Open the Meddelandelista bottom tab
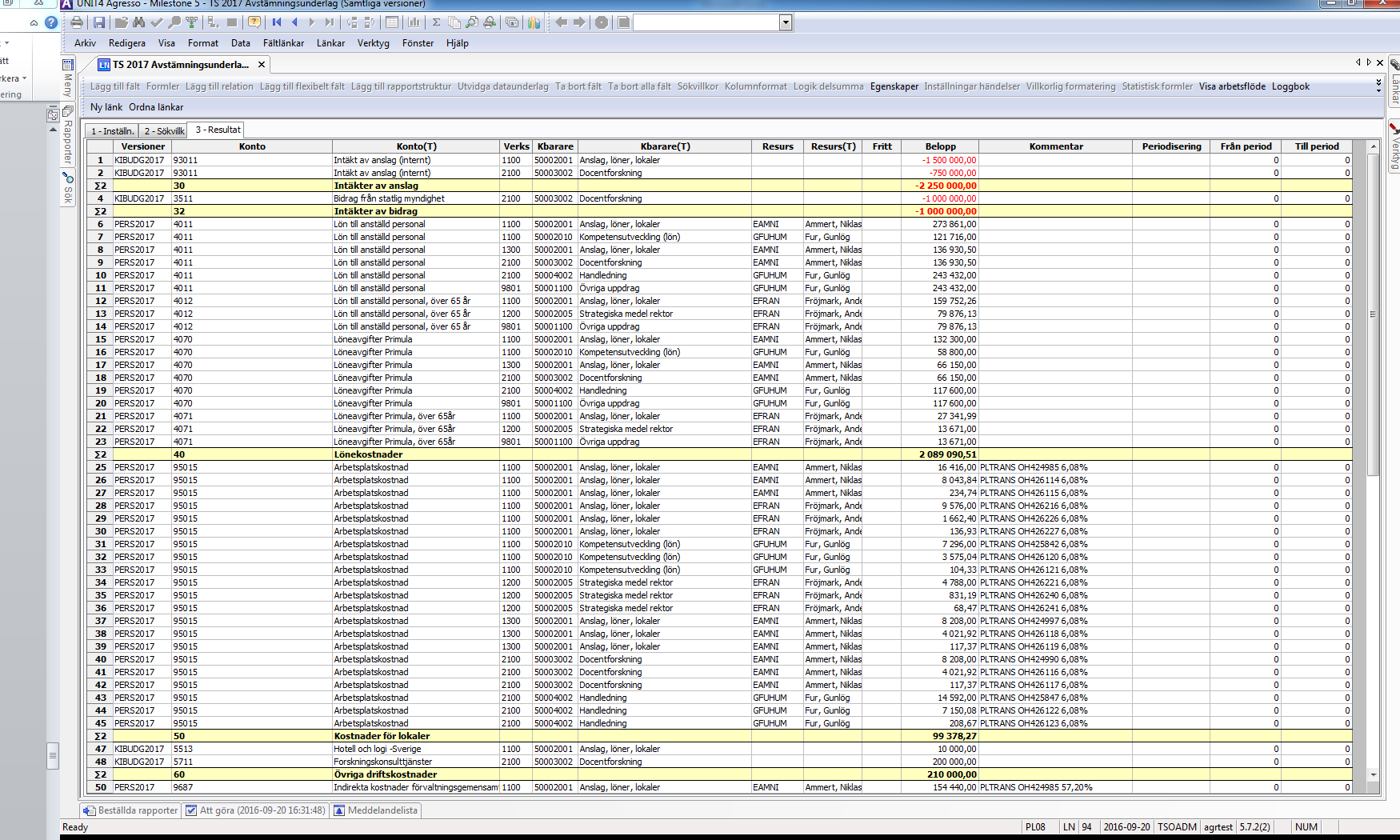The image size is (1400, 840). tap(375, 810)
